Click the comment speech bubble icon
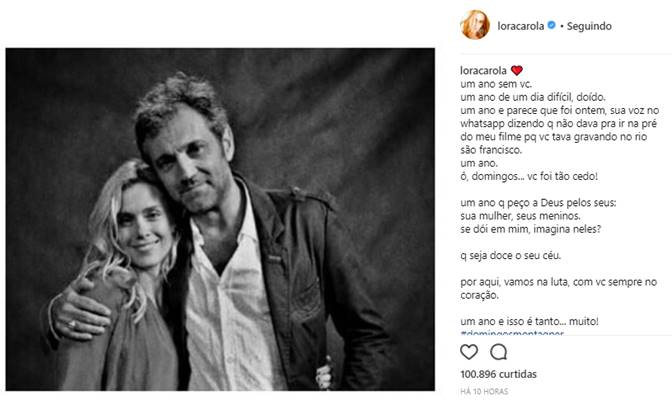 point(499,351)
